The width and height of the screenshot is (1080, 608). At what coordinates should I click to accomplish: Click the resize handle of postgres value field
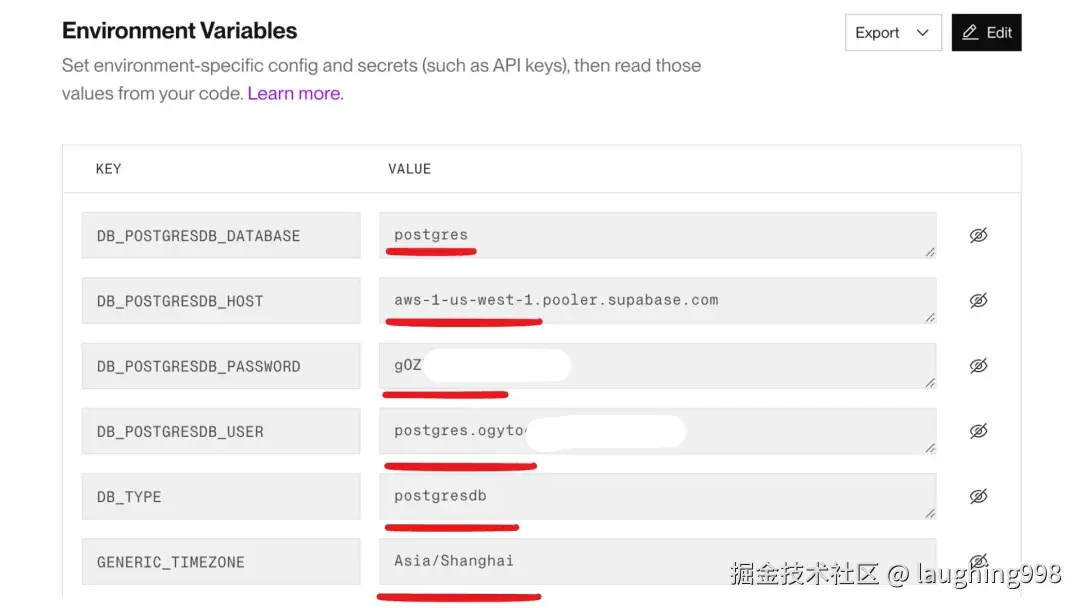click(x=930, y=252)
